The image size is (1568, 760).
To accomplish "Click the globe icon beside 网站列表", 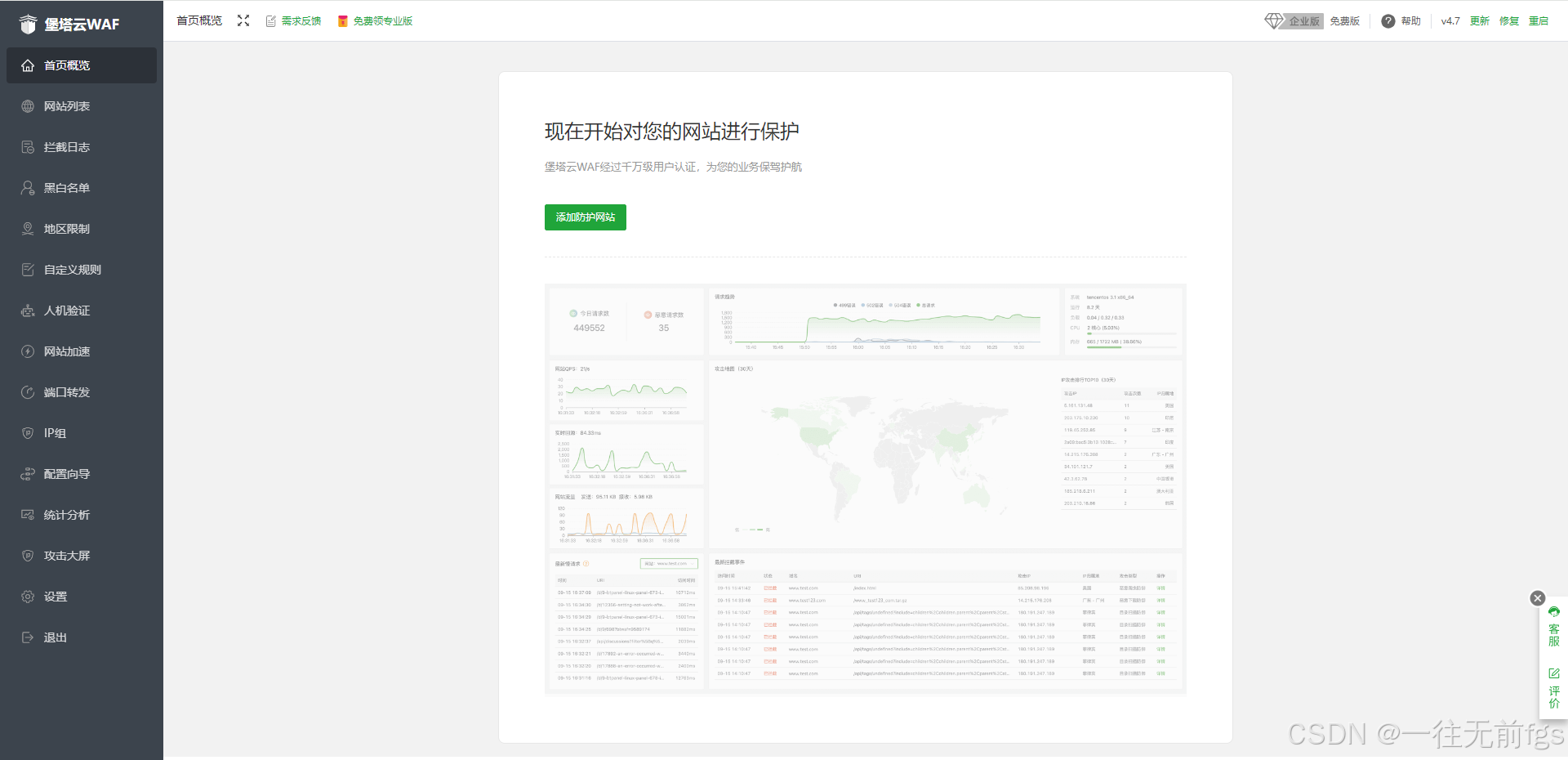I will coord(28,106).
